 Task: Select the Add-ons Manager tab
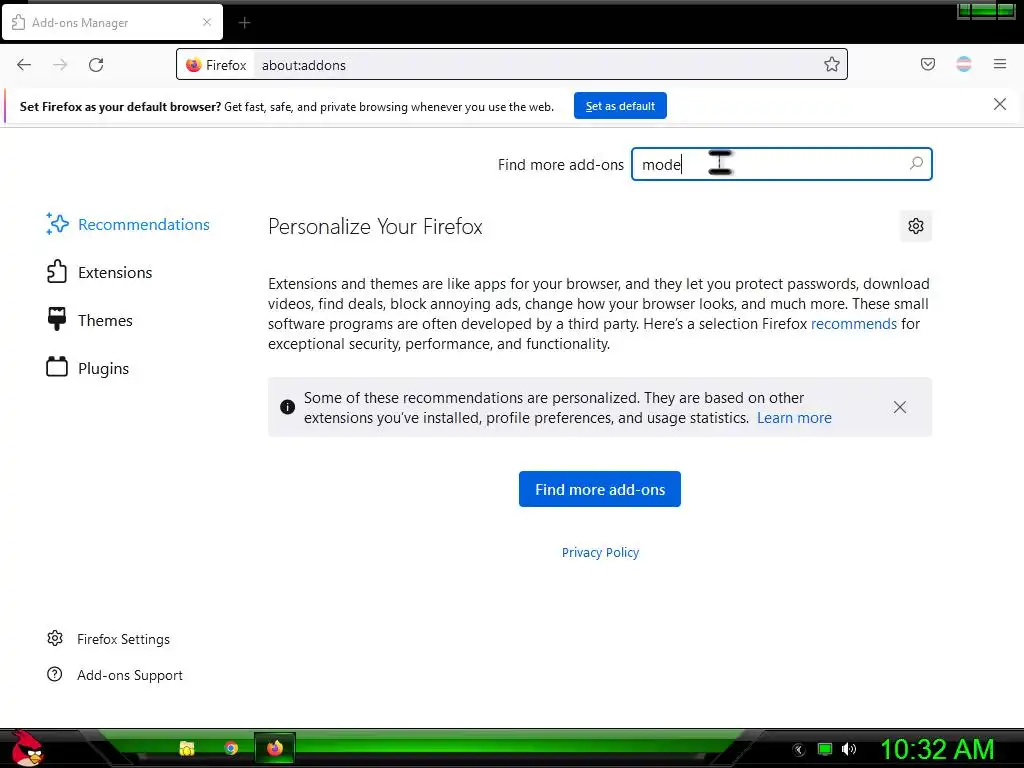tap(112, 22)
